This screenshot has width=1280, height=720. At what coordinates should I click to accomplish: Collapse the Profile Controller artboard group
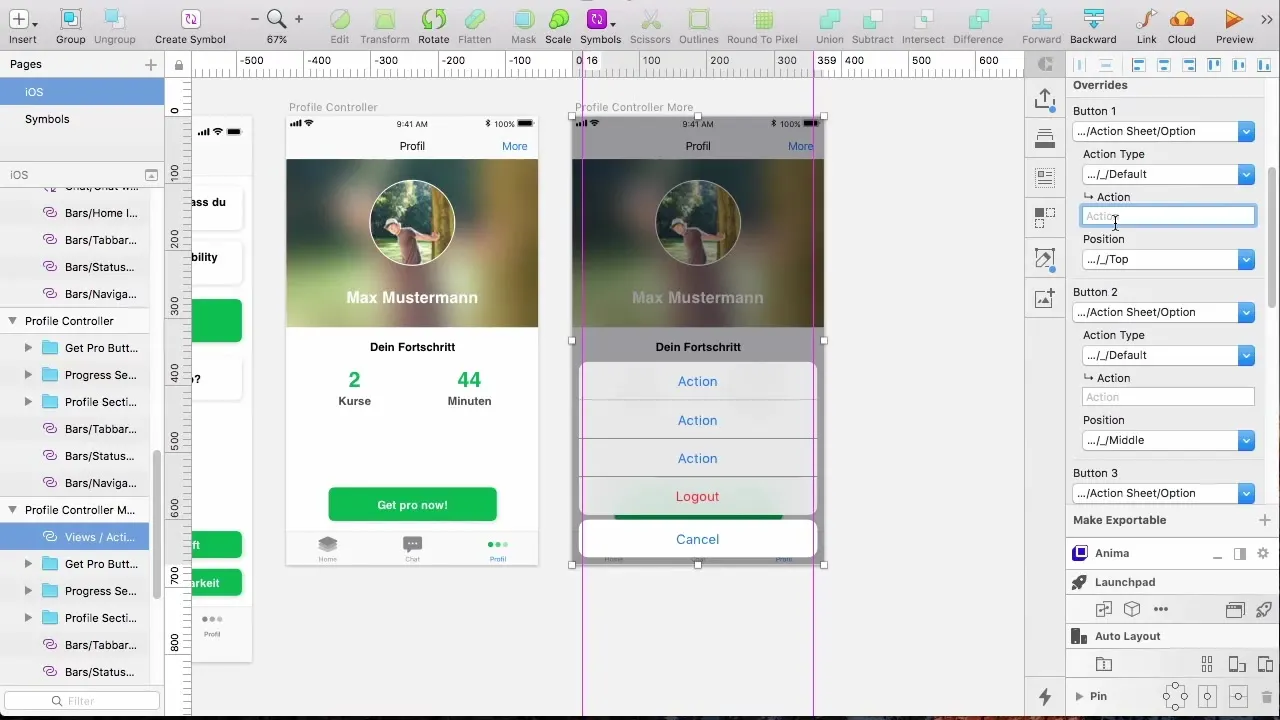tap(13, 321)
